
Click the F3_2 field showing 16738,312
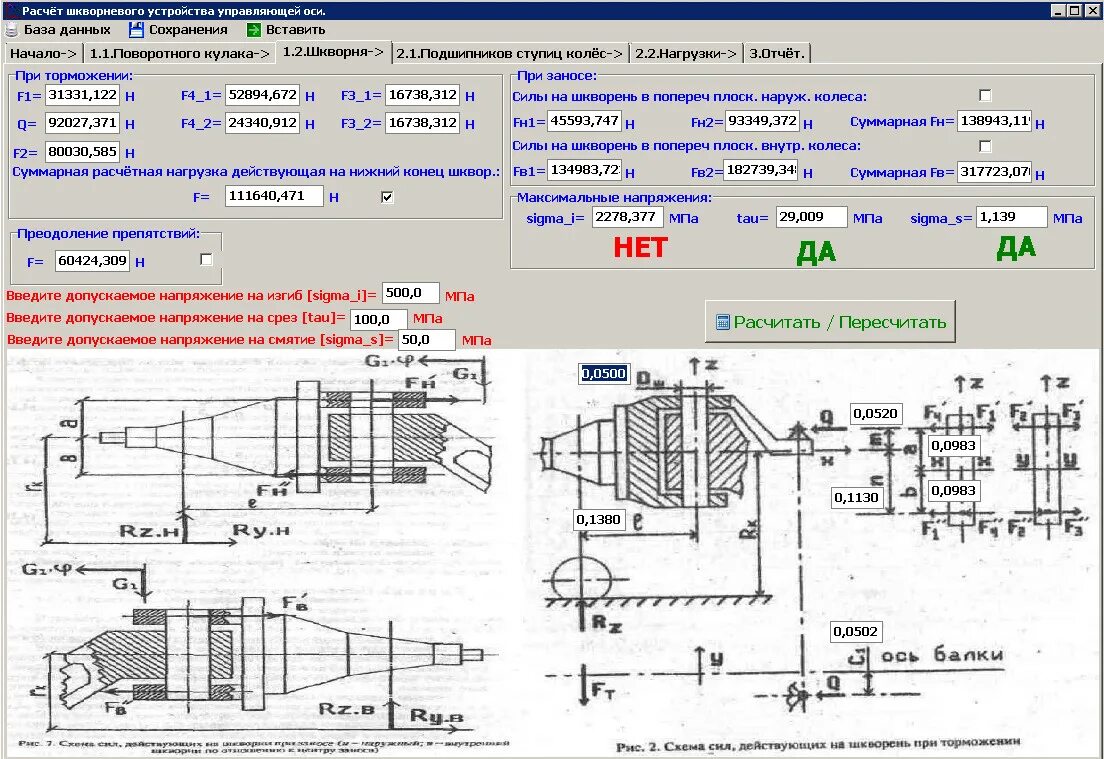422,123
